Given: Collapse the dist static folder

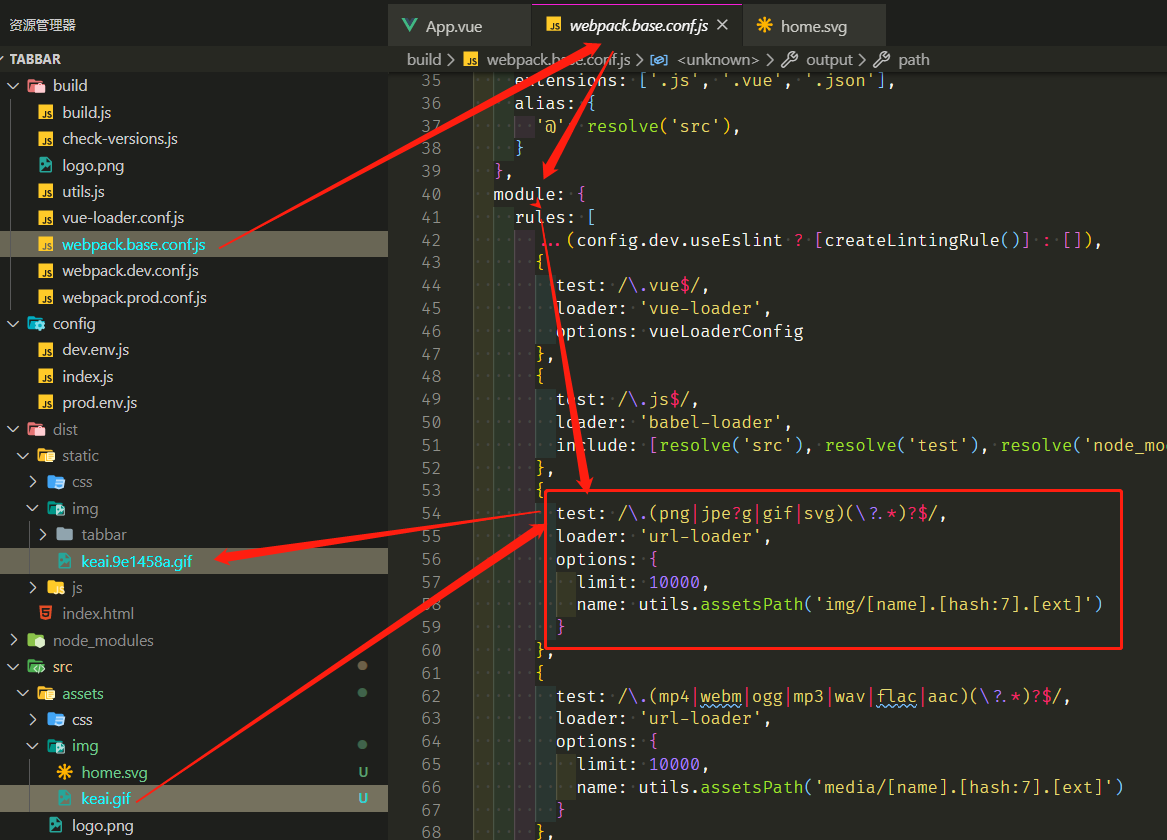Looking at the screenshot, I should pos(22,455).
